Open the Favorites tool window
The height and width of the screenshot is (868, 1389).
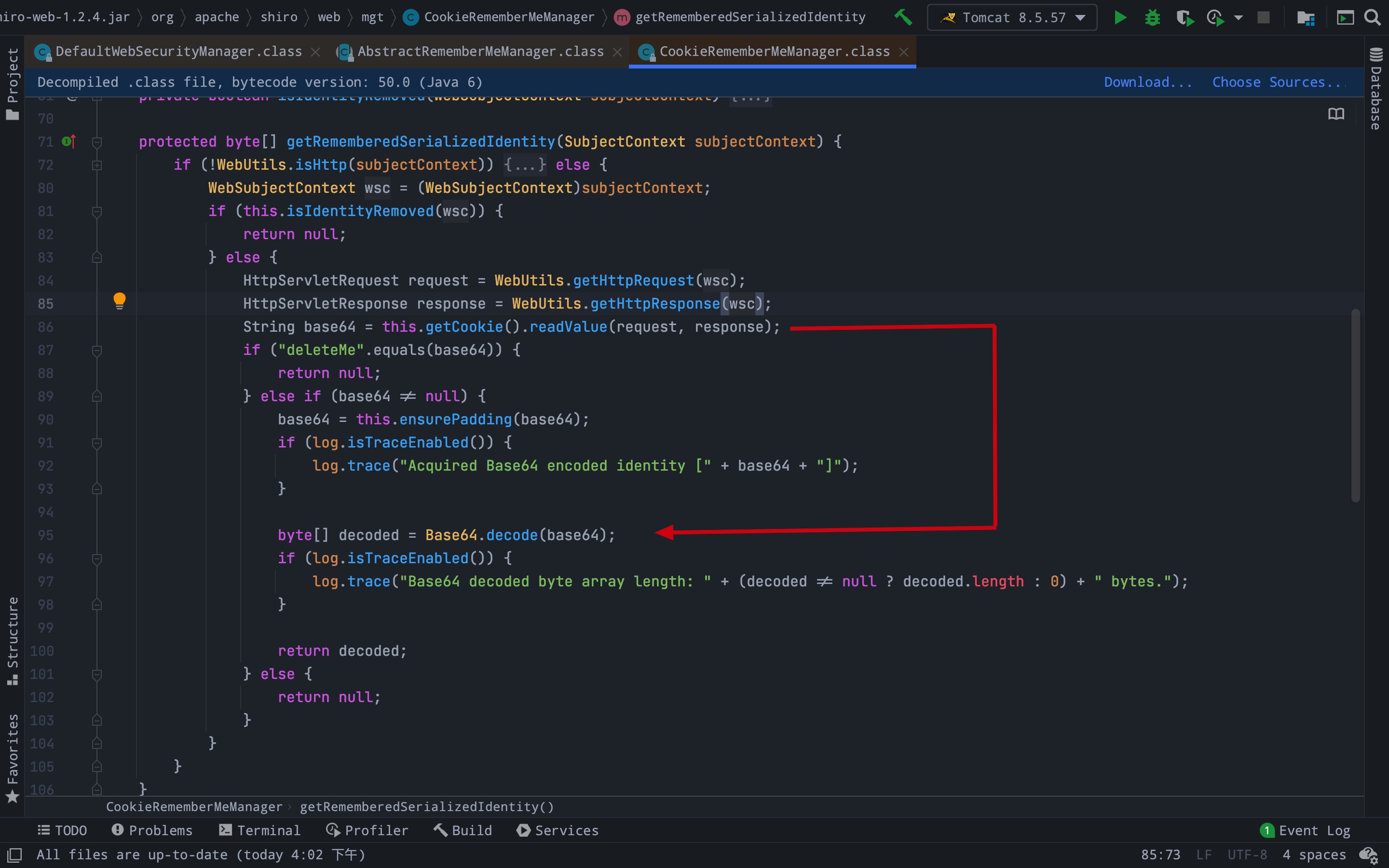coord(13,758)
